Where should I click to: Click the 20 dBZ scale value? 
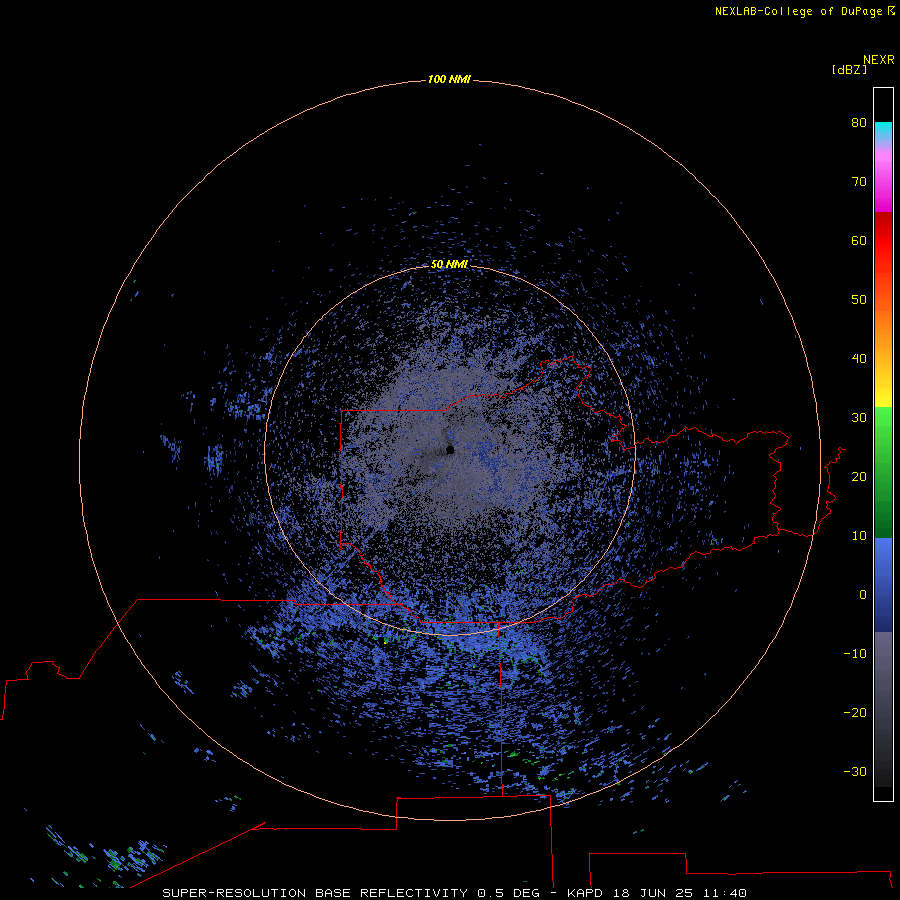coord(859,476)
